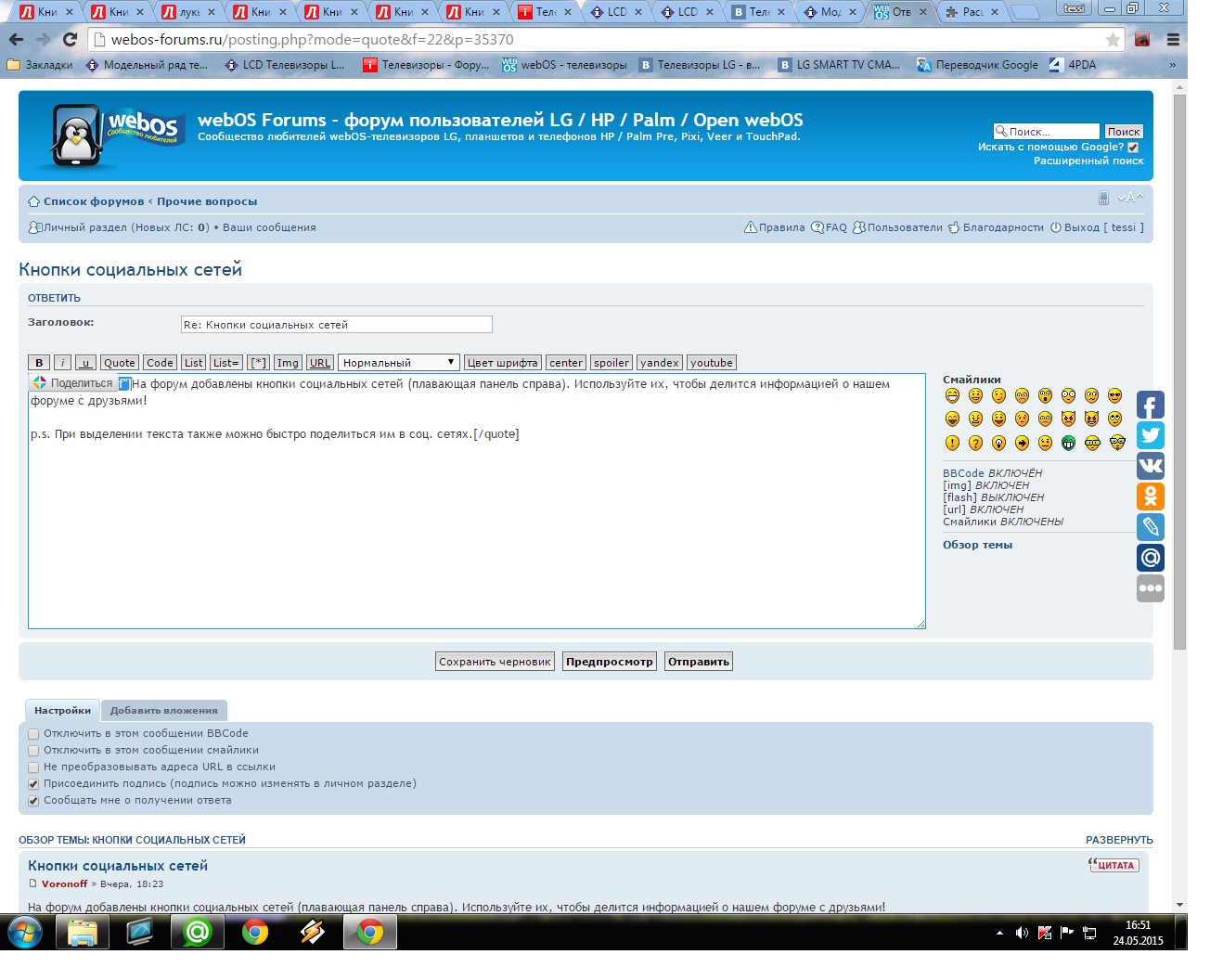Check 'Отключить в этом сообщении BBCode'

33,734
